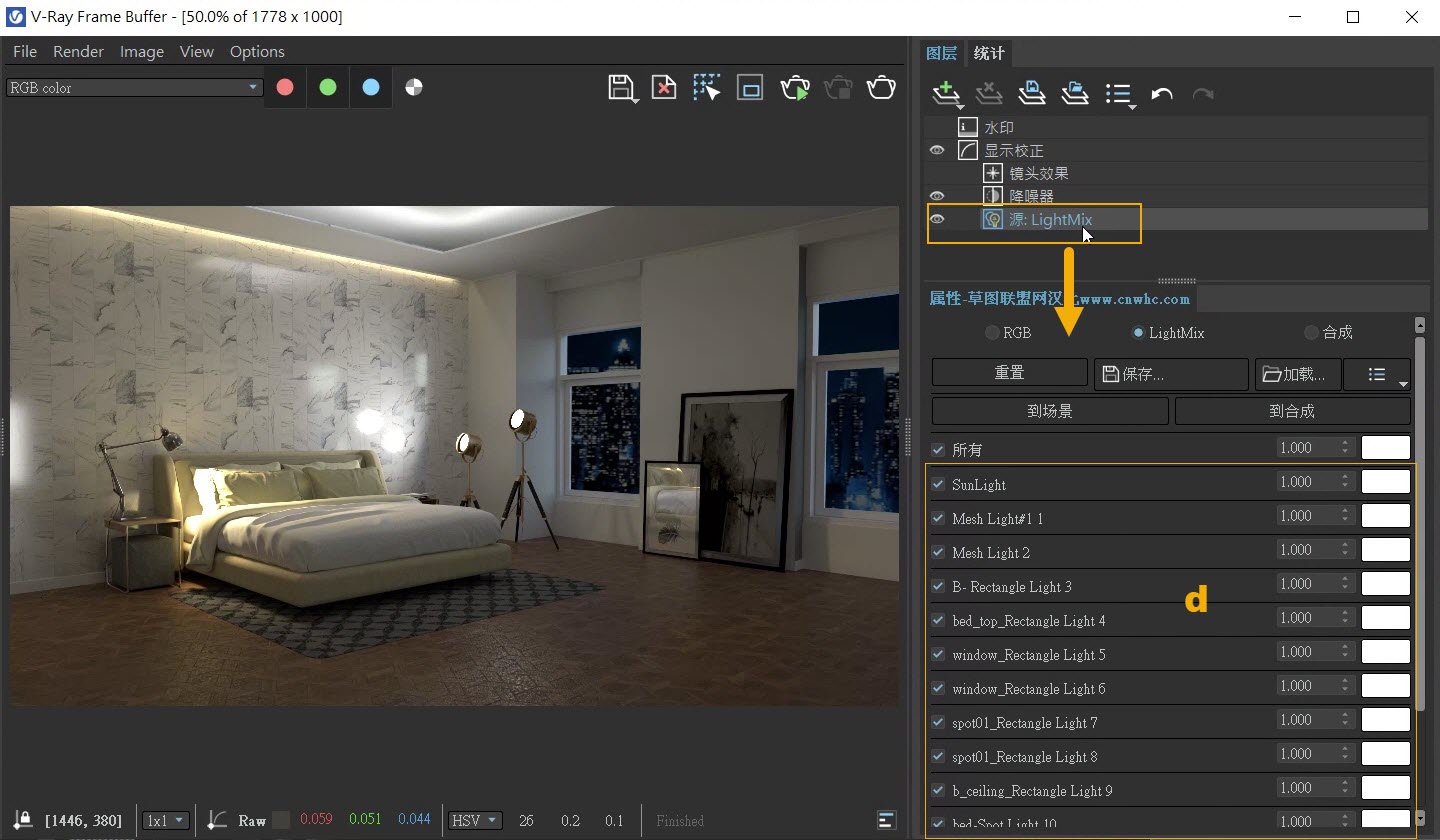Click the add layer icon with green plus
Image resolution: width=1440 pixels, height=840 pixels.
coord(945,94)
